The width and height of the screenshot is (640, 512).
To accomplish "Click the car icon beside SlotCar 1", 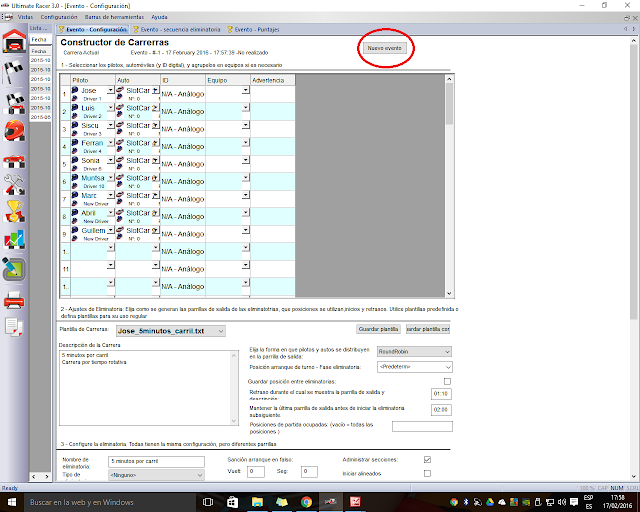I will [120, 90].
